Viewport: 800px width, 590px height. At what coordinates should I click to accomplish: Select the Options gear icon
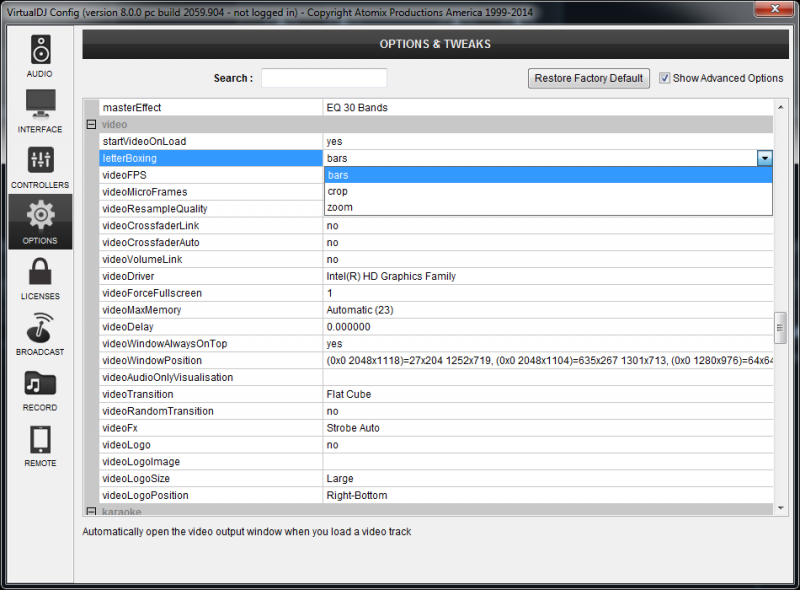point(40,215)
